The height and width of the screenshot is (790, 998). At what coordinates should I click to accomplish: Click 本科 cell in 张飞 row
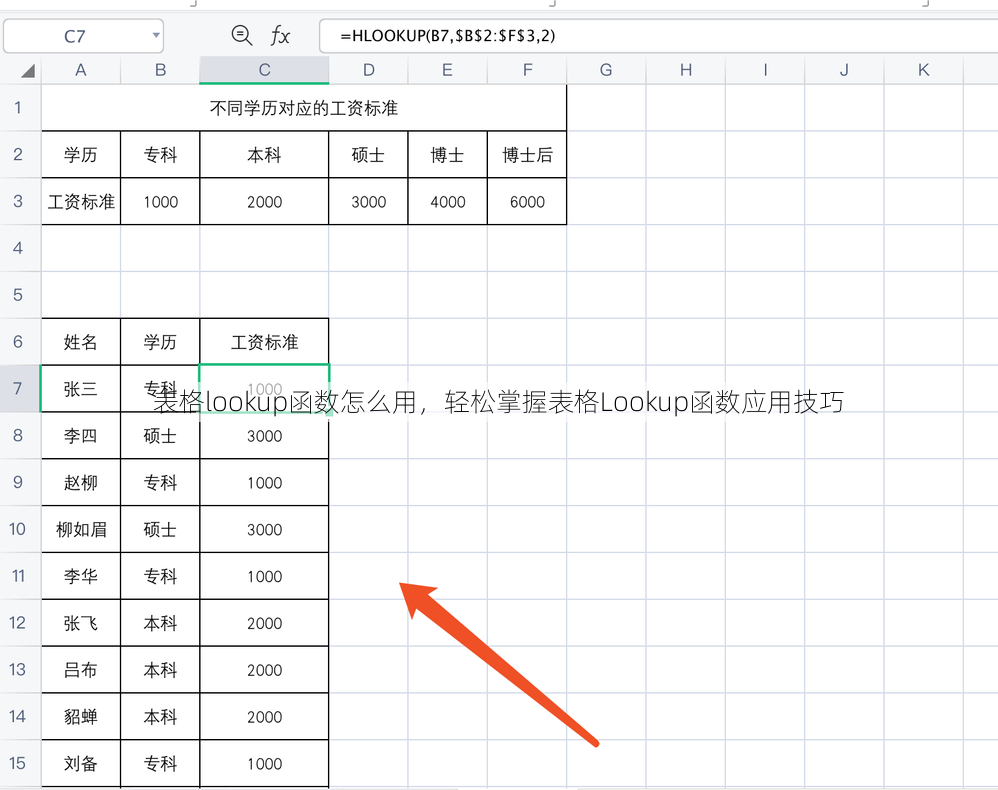[x=160, y=623]
